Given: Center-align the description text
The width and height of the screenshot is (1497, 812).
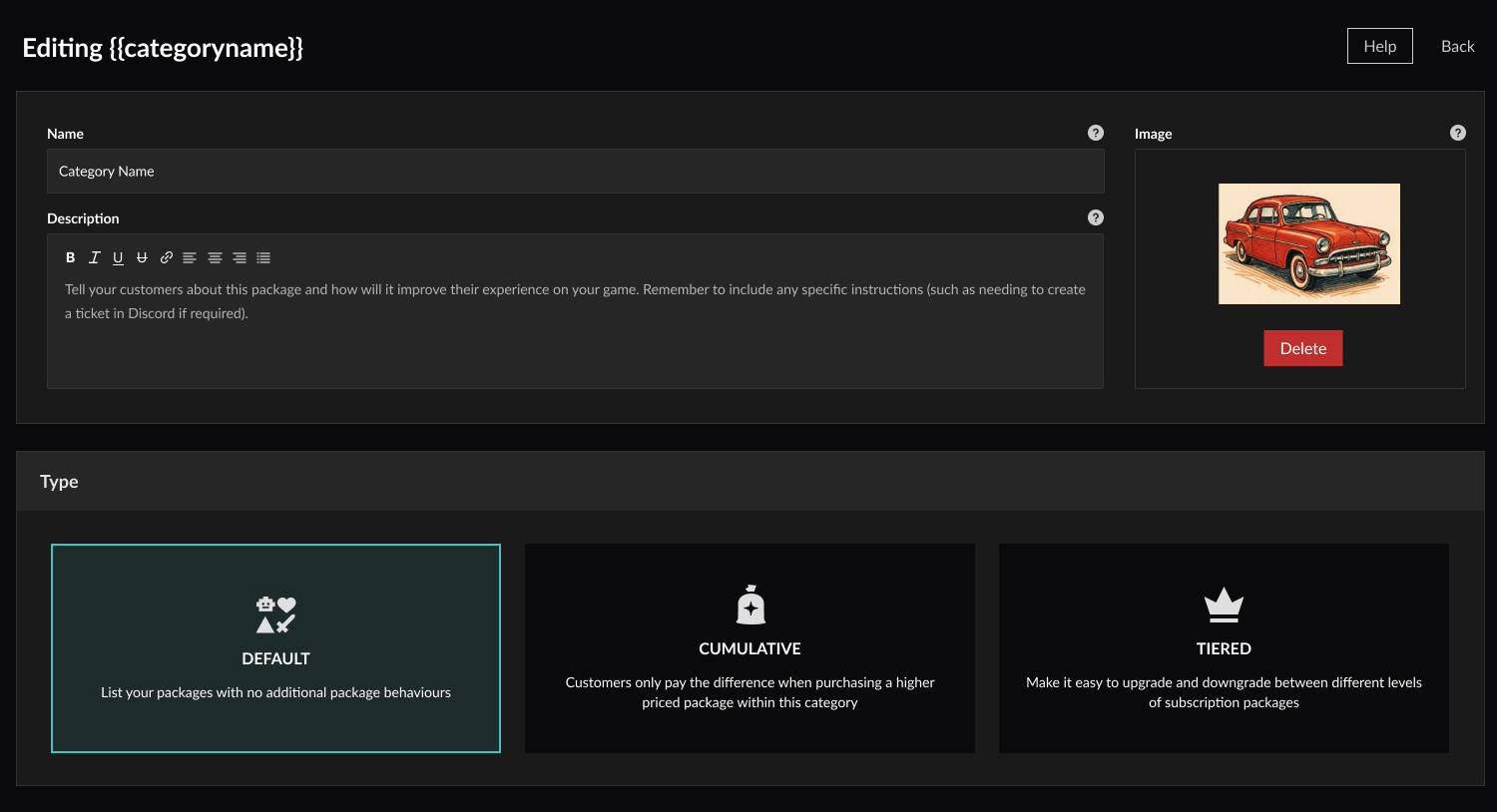Looking at the screenshot, I should 215,257.
